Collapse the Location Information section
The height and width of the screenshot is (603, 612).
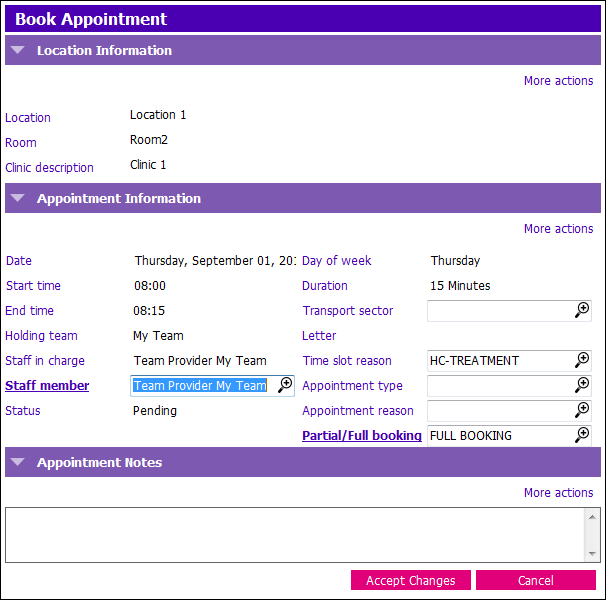[x=18, y=50]
